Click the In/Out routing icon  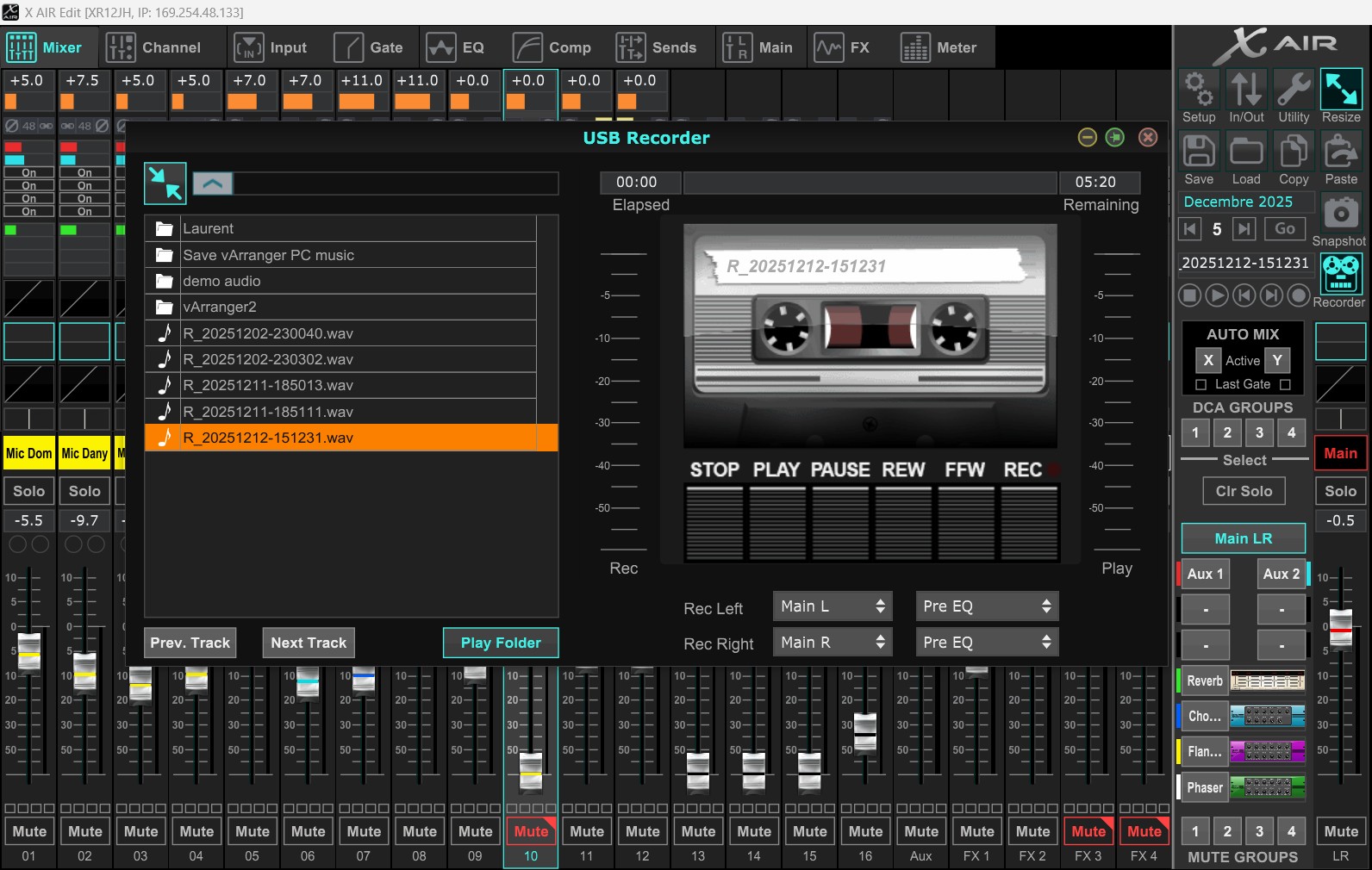tap(1246, 90)
